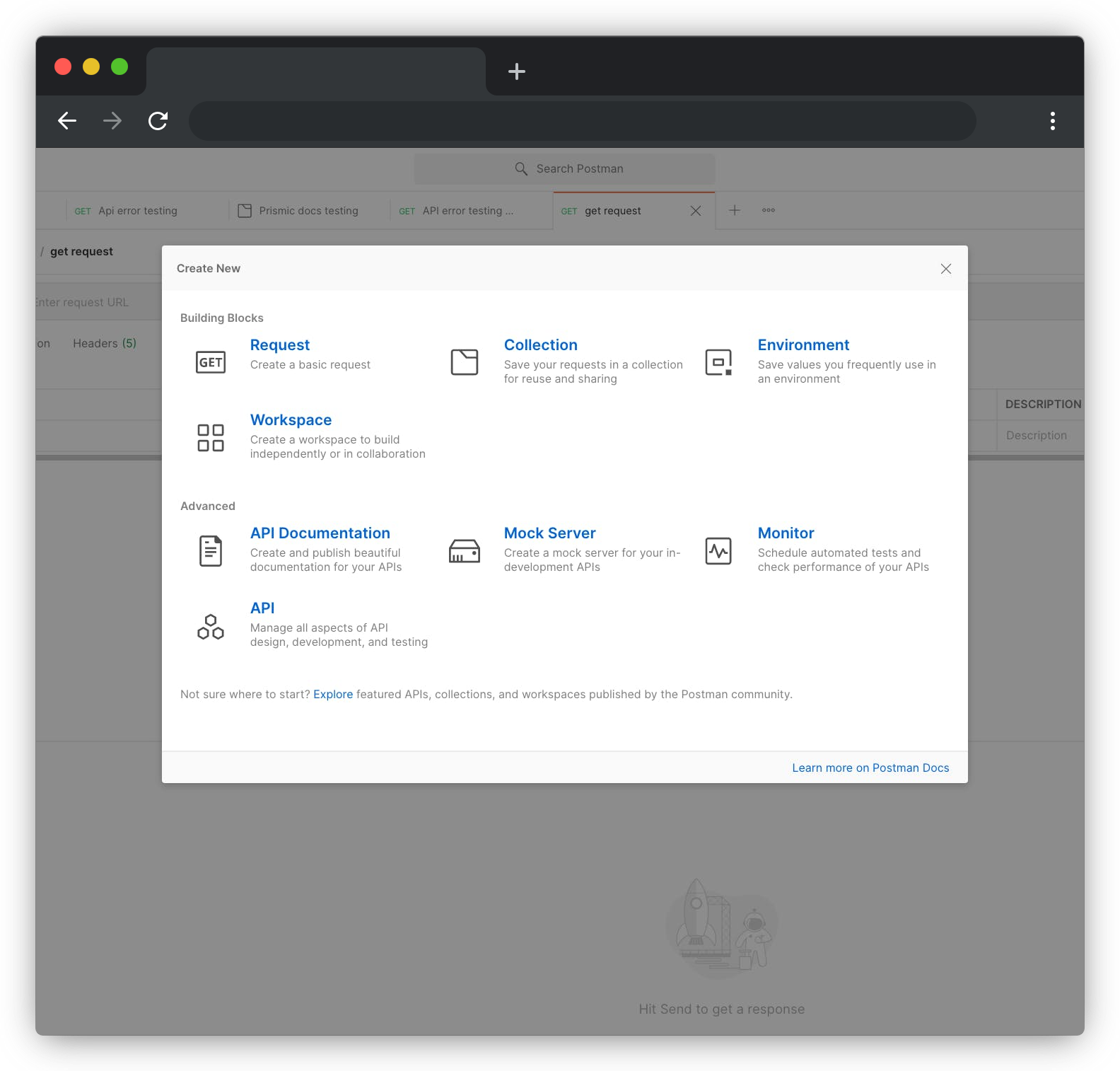Click the red macOS close window button

(x=63, y=66)
